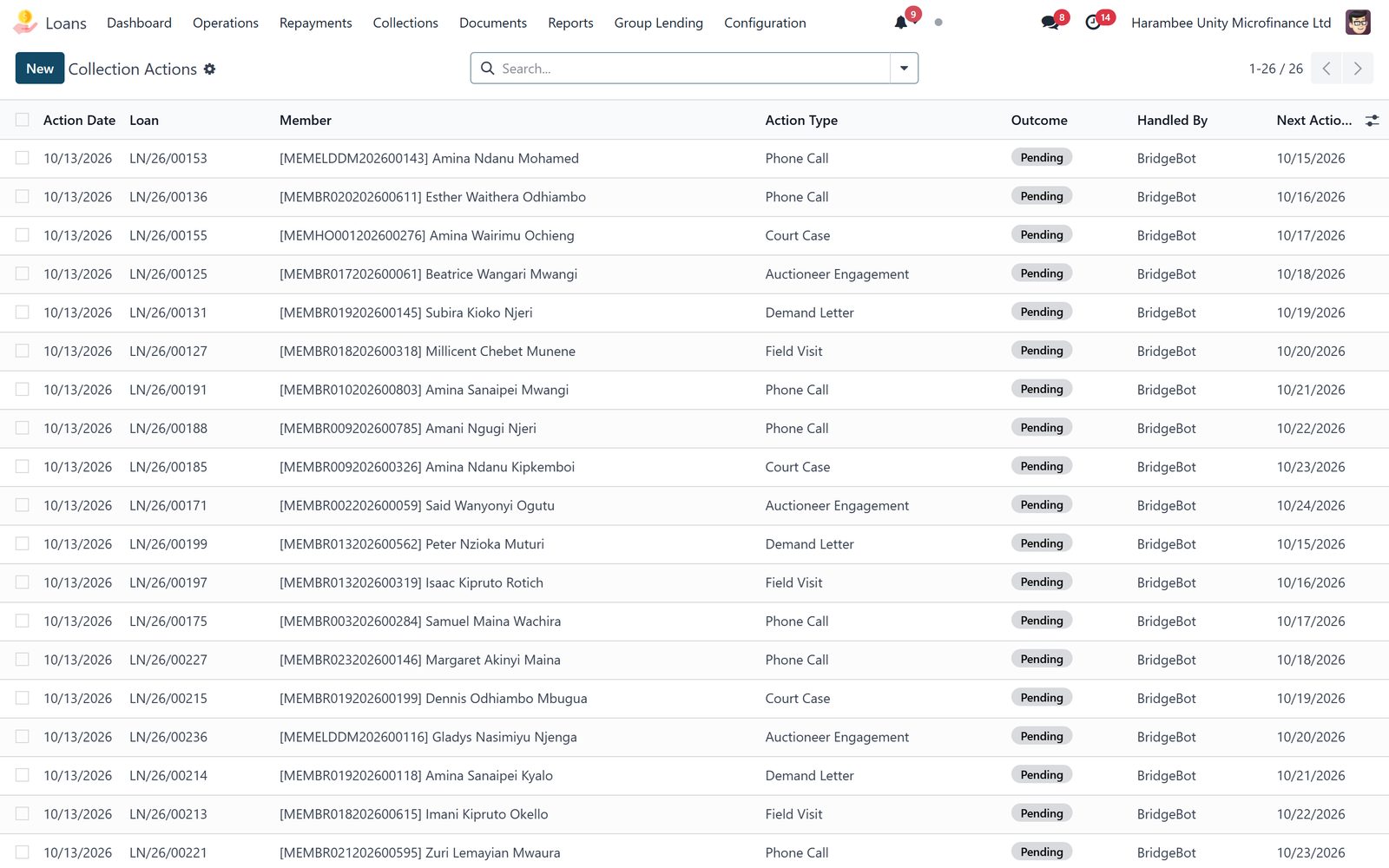
Task: Click the user avatar picture
Action: 1358,23
